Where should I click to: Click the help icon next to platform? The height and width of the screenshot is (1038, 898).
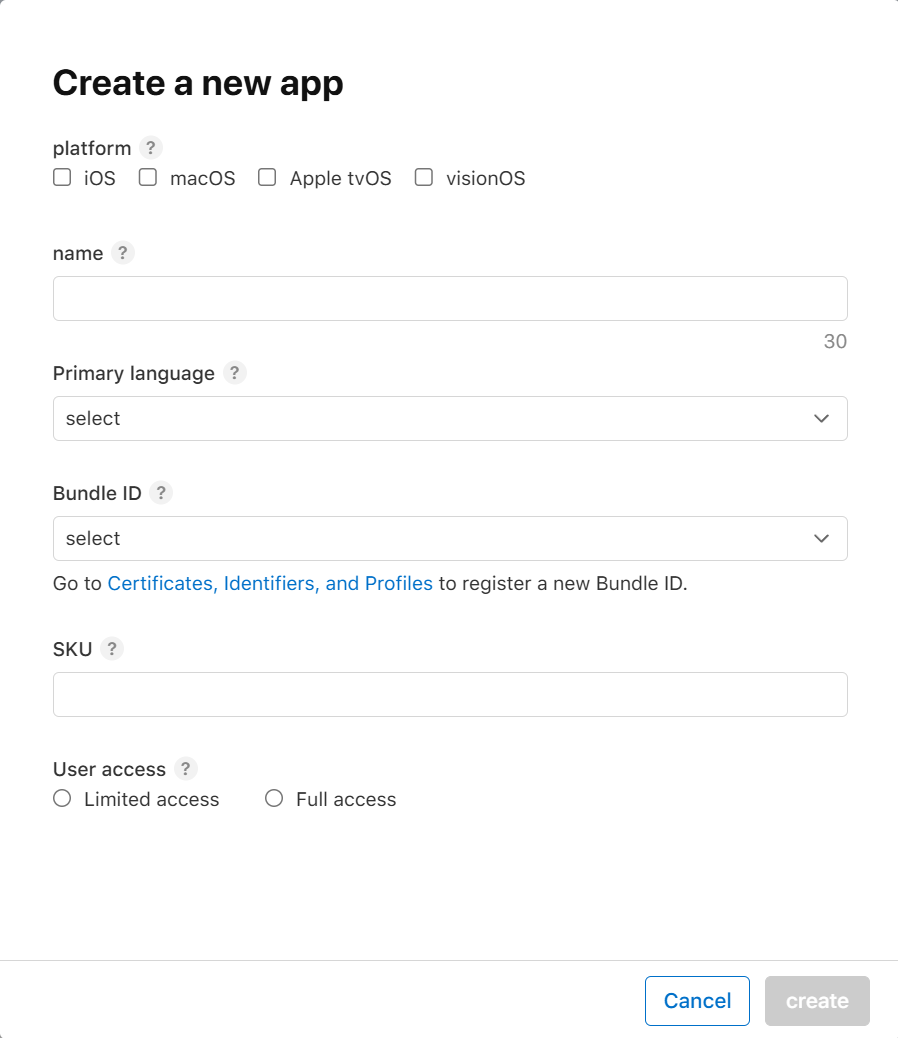[x=150, y=148]
